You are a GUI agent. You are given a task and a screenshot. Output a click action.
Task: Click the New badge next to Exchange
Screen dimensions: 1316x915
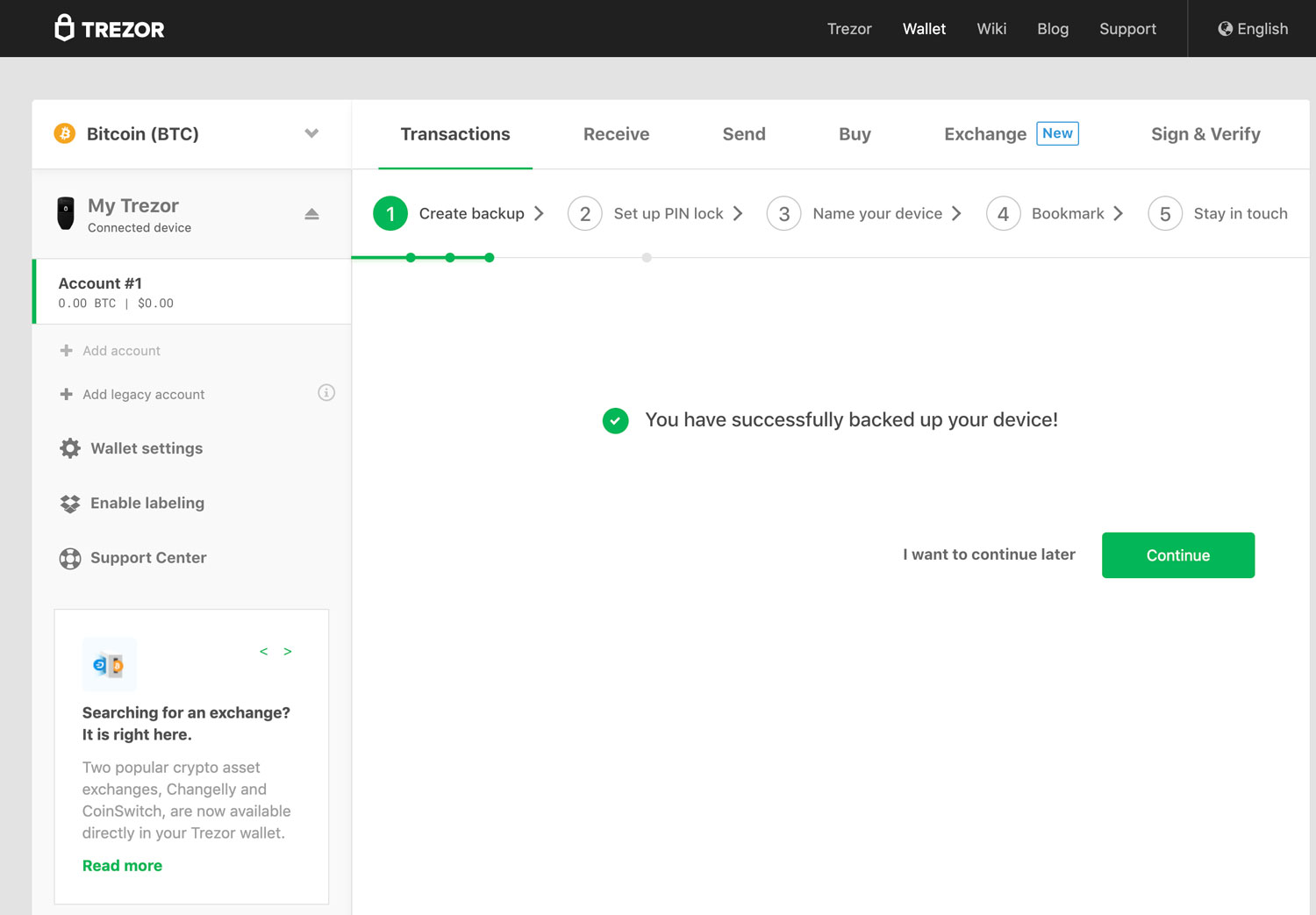(x=1057, y=133)
